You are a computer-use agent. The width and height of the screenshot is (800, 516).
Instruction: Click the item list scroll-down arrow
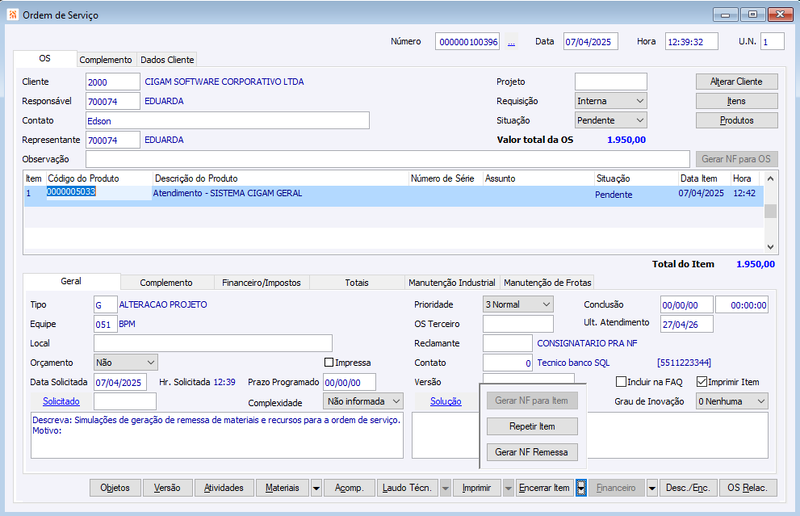pos(770,247)
